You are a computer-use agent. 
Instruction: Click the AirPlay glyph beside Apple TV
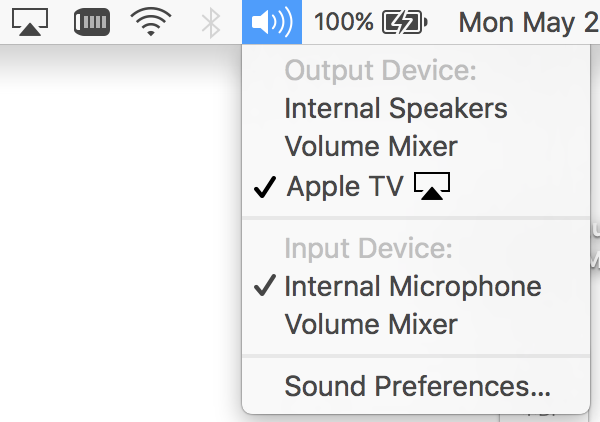(431, 186)
